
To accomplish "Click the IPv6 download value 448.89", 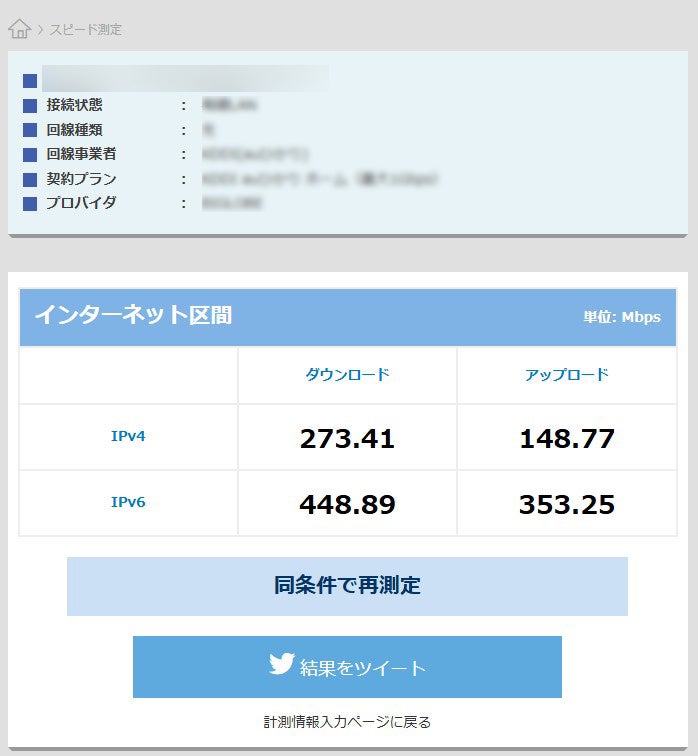I will [x=347, y=504].
